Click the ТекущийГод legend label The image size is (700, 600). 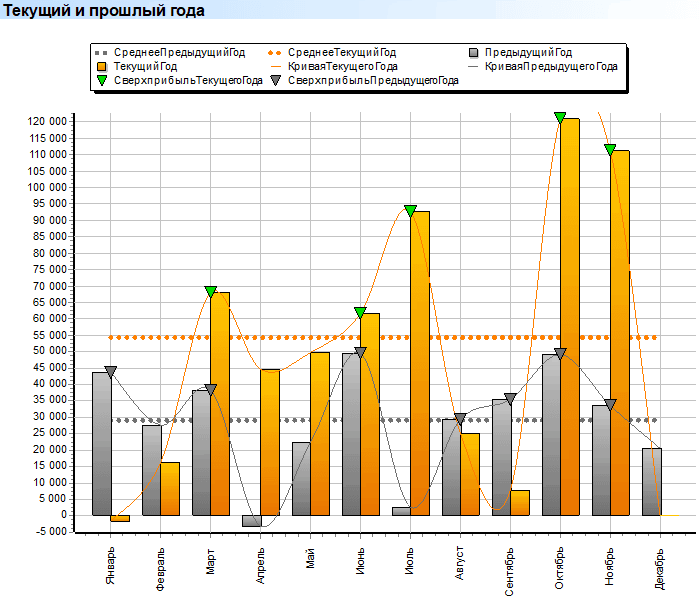(146, 67)
